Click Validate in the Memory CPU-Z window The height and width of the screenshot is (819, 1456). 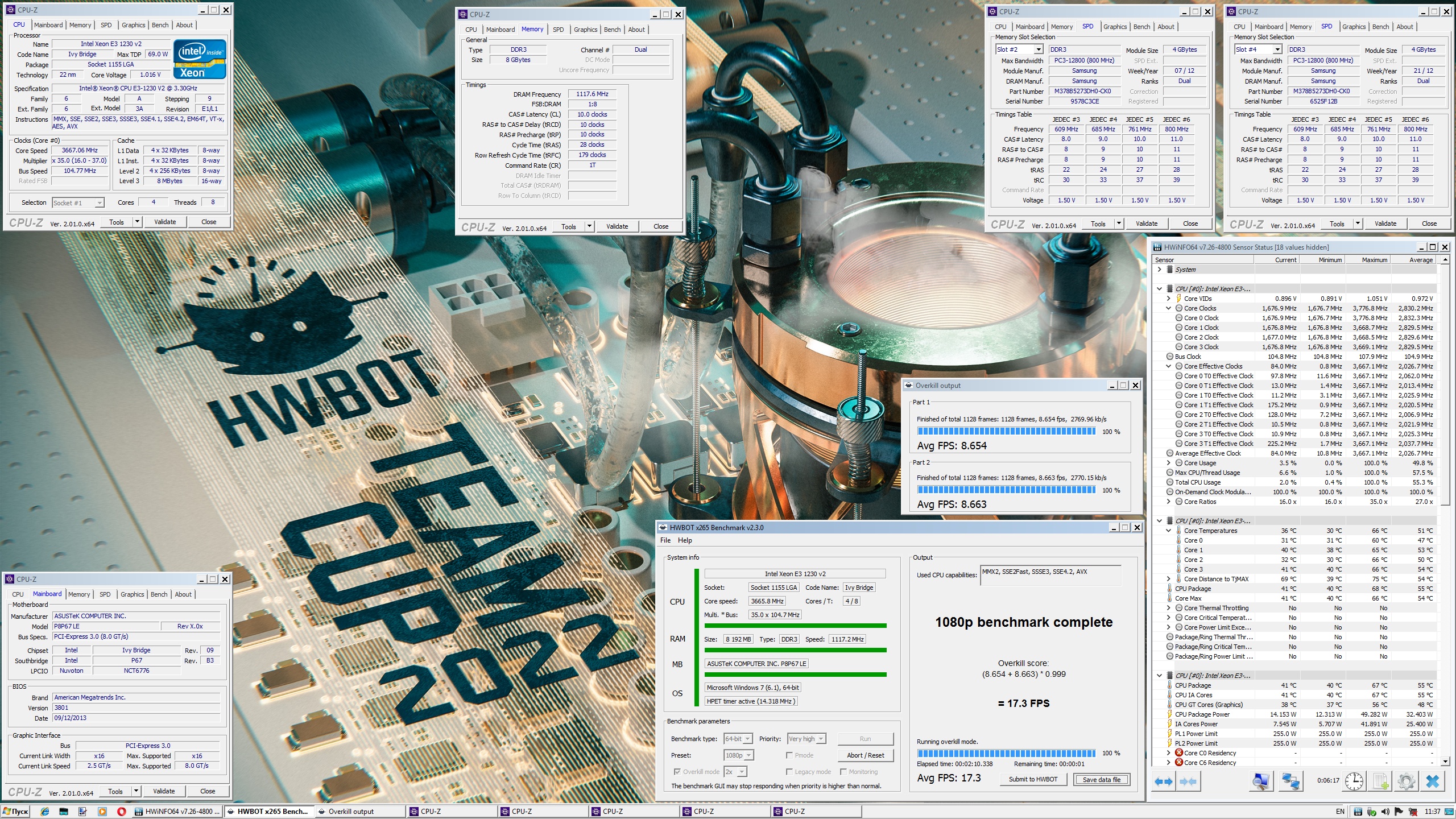pyautogui.click(x=617, y=226)
